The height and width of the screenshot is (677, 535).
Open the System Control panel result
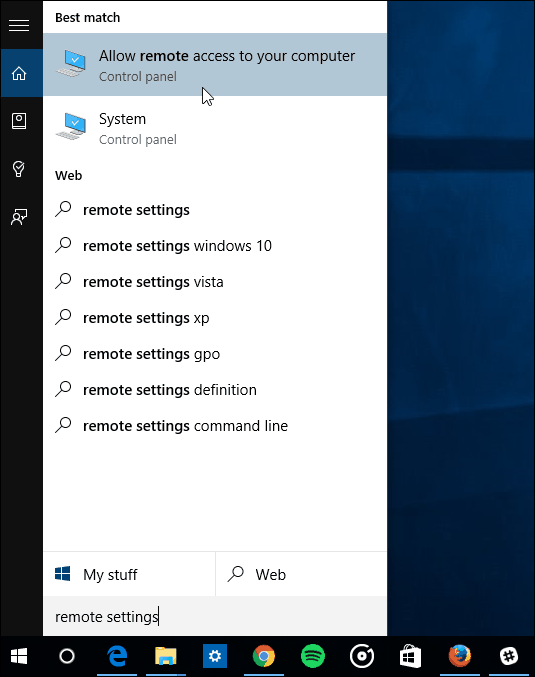pos(215,128)
